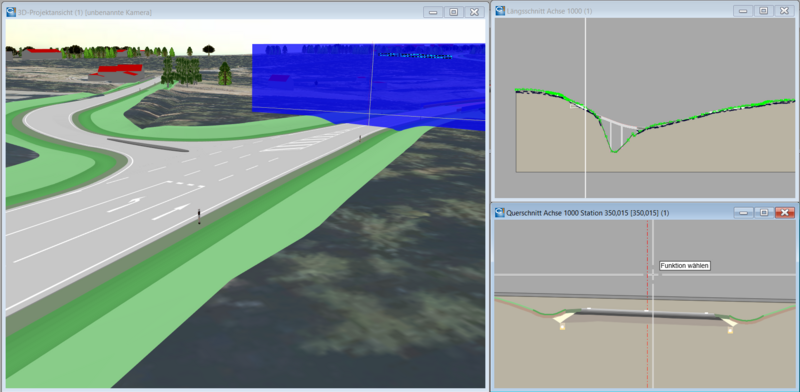Maximize the 3D-Projektansicht window

click(454, 12)
